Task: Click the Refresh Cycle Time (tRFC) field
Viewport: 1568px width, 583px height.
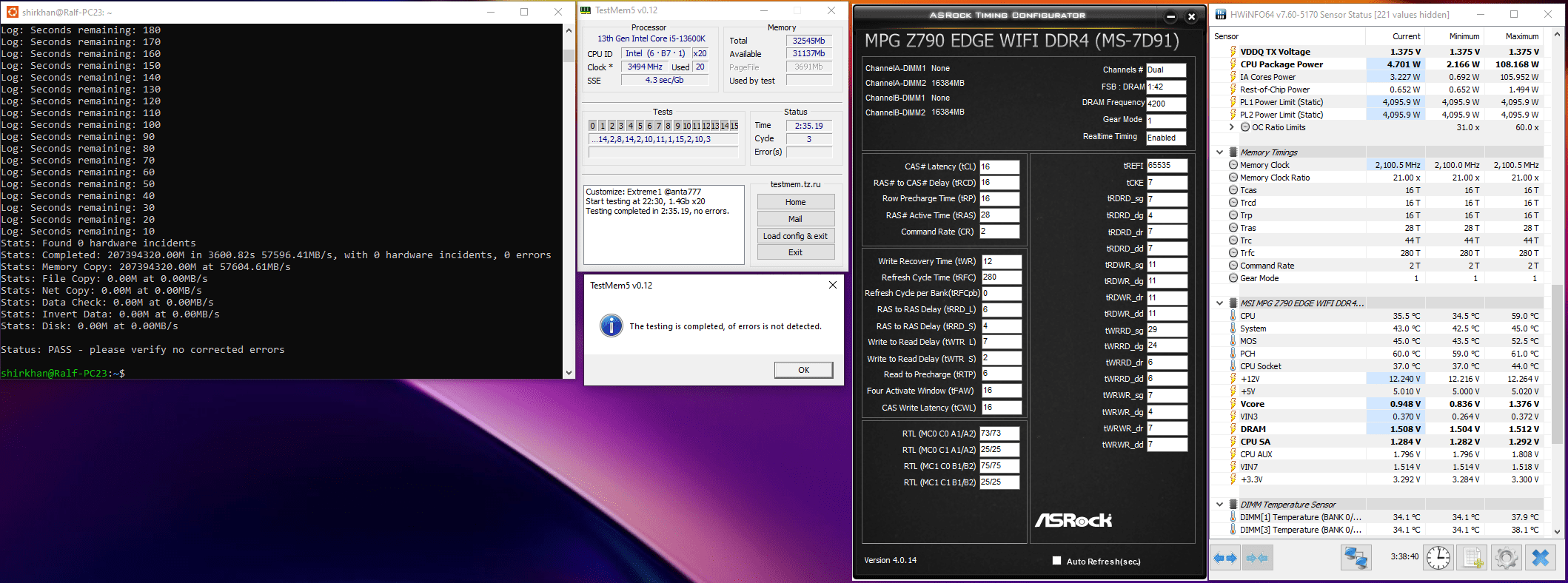Action: point(1002,277)
